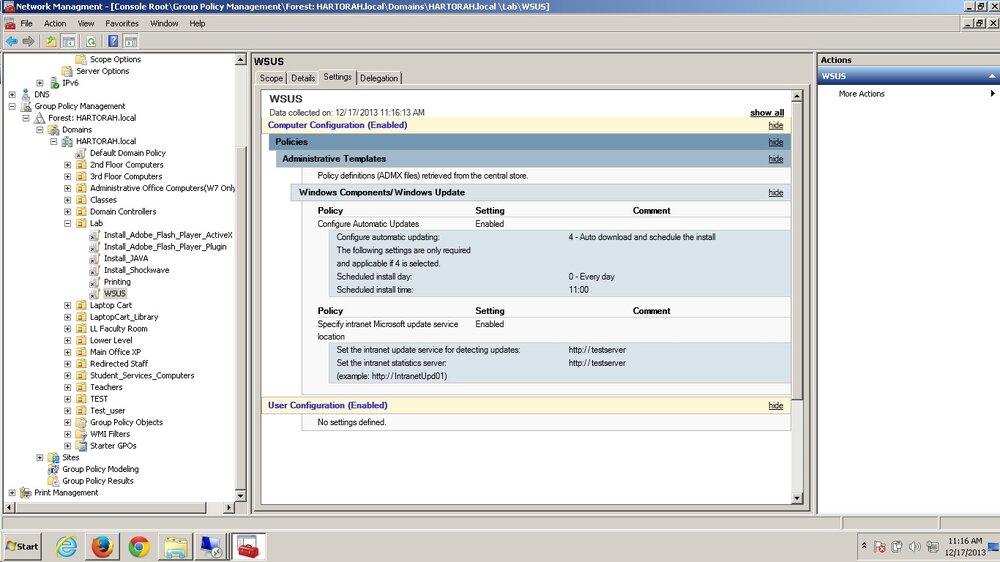This screenshot has width=1000, height=562.
Task: Click the gray Forward arrow in toolbar
Action: click(x=28, y=41)
